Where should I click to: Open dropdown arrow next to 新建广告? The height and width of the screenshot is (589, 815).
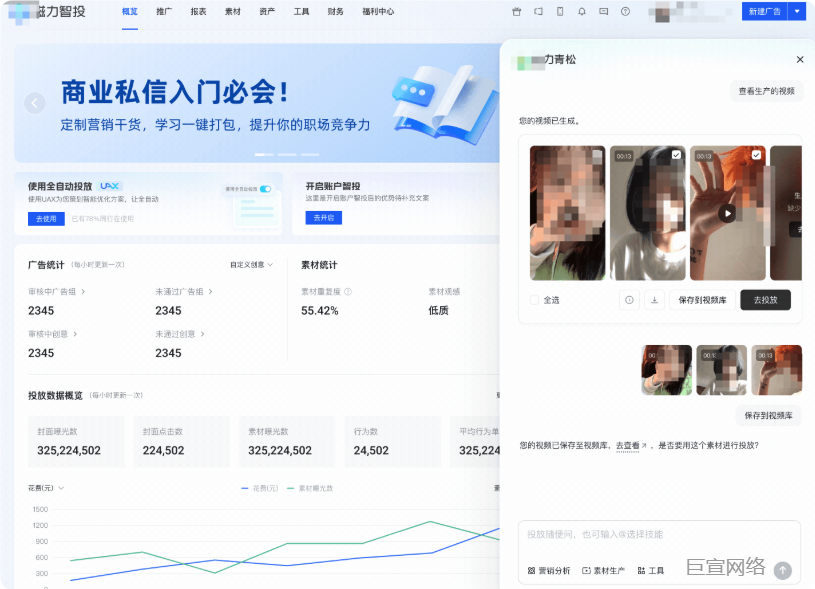[x=797, y=11]
